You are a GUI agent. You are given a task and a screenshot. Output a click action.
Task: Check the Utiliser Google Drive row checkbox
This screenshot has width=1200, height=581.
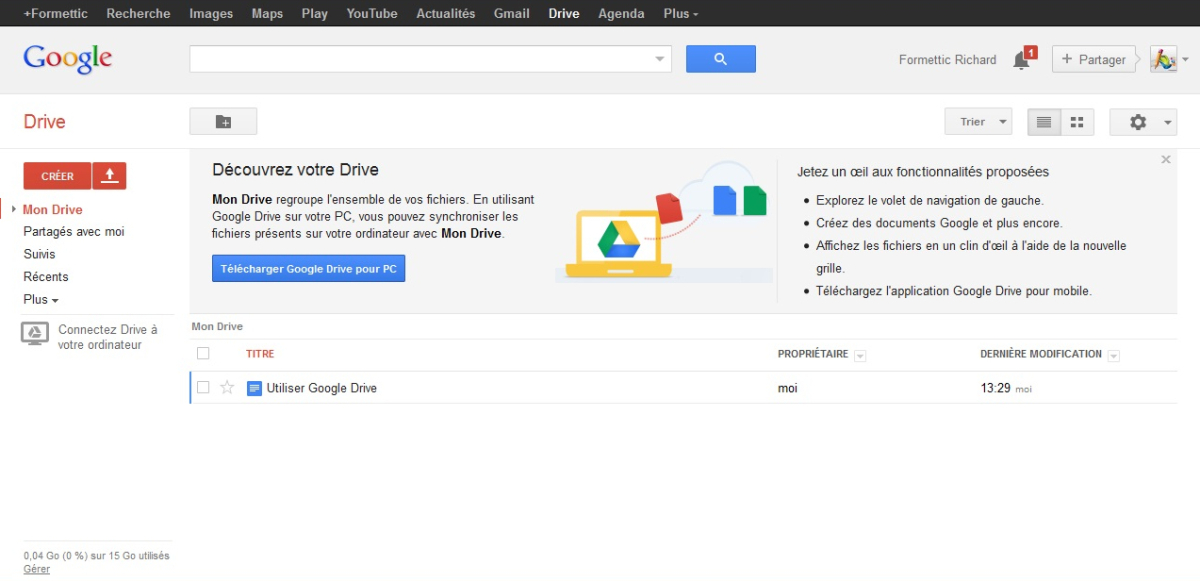coord(203,388)
